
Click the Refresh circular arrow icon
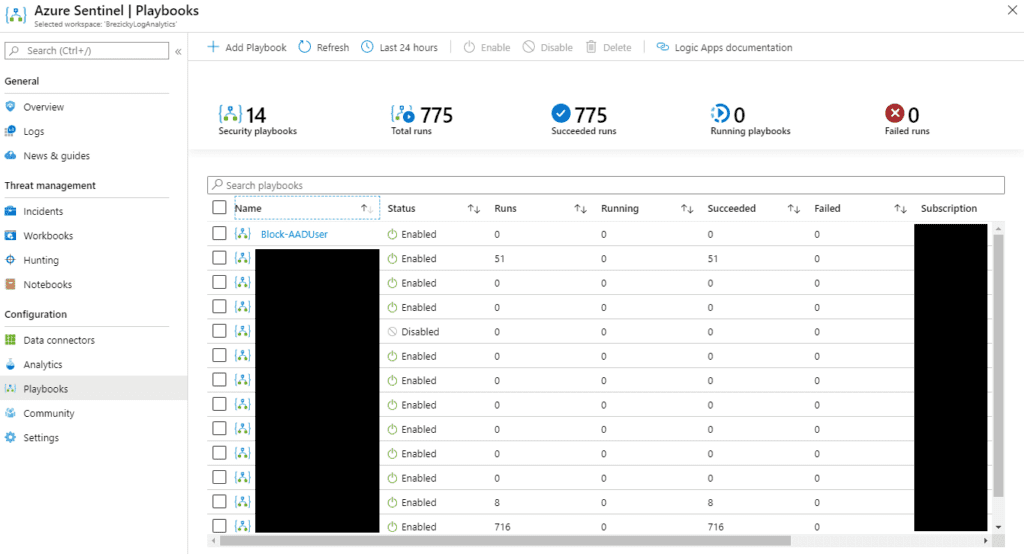(305, 46)
